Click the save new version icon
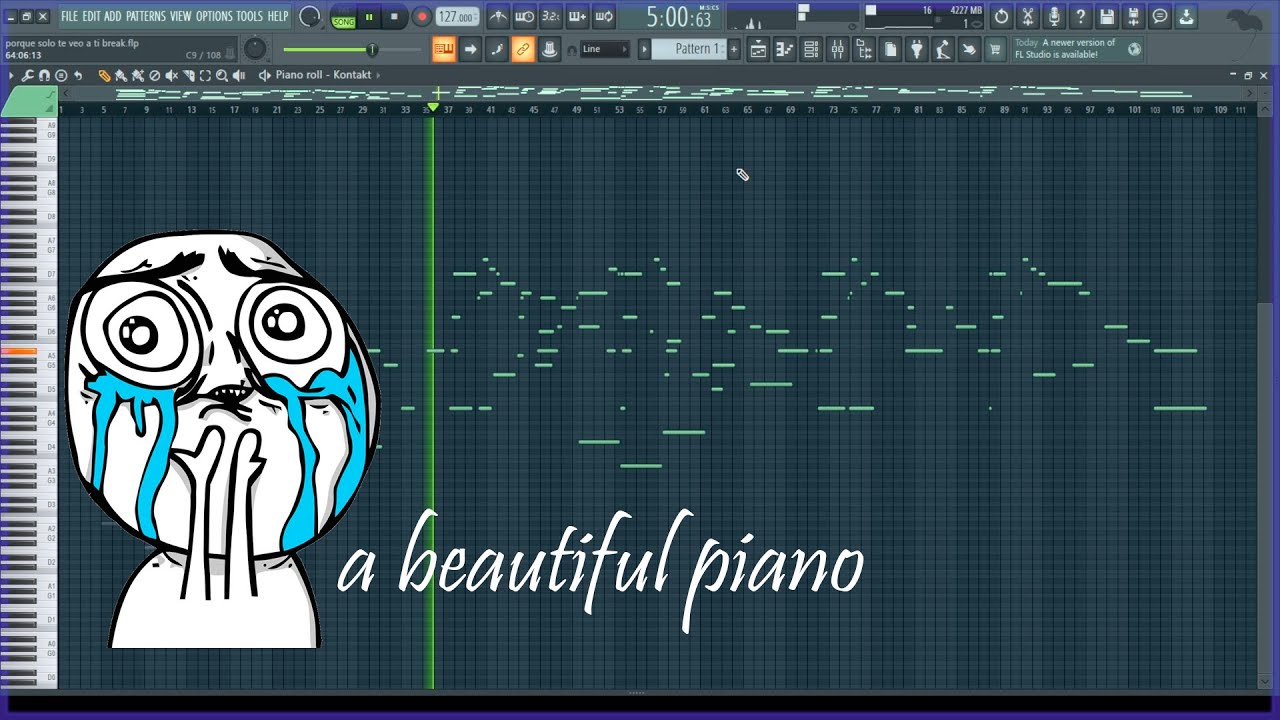The width and height of the screenshot is (1280, 720). 1133,17
